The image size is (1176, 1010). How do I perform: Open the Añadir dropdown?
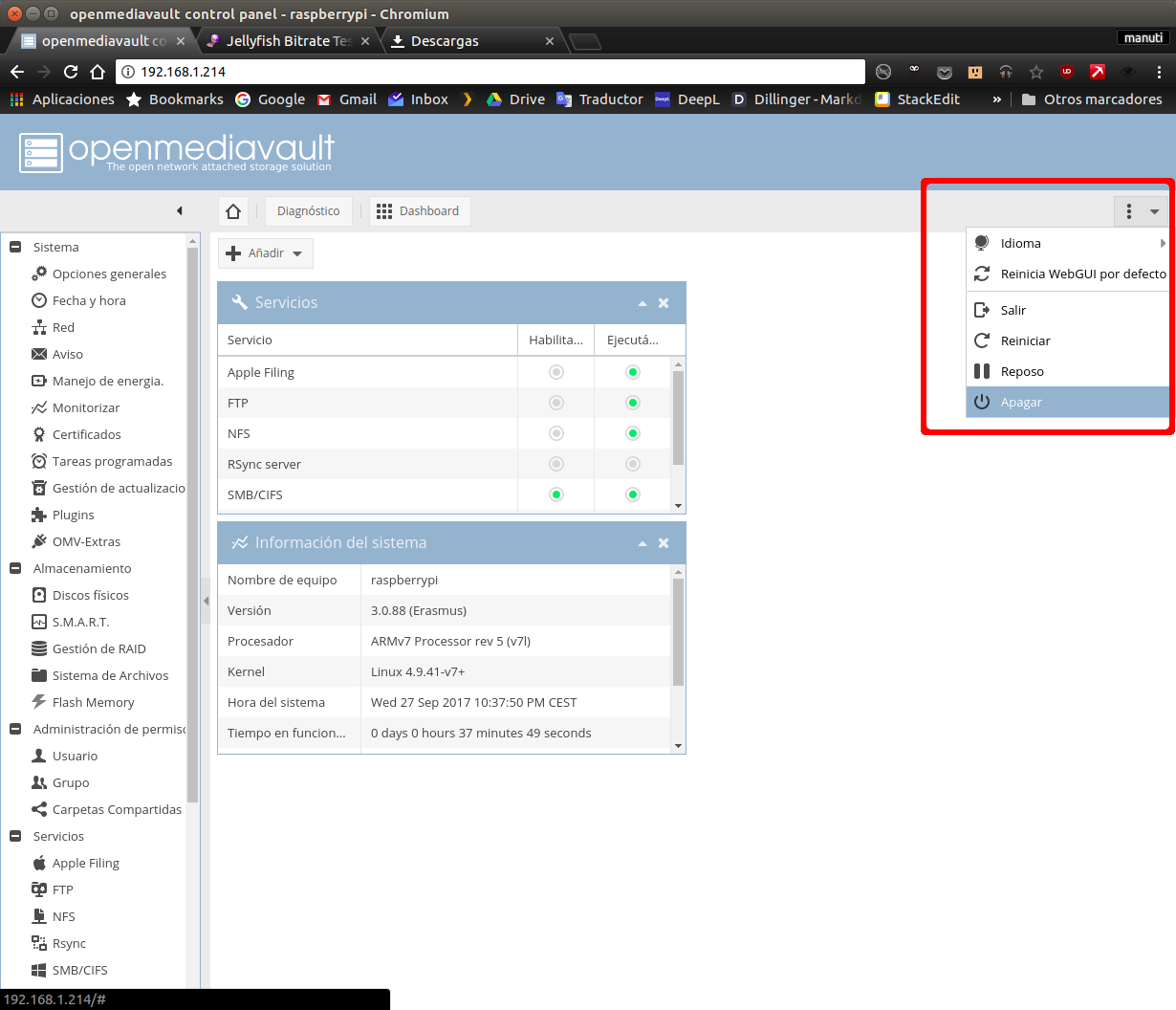pyautogui.click(x=265, y=252)
